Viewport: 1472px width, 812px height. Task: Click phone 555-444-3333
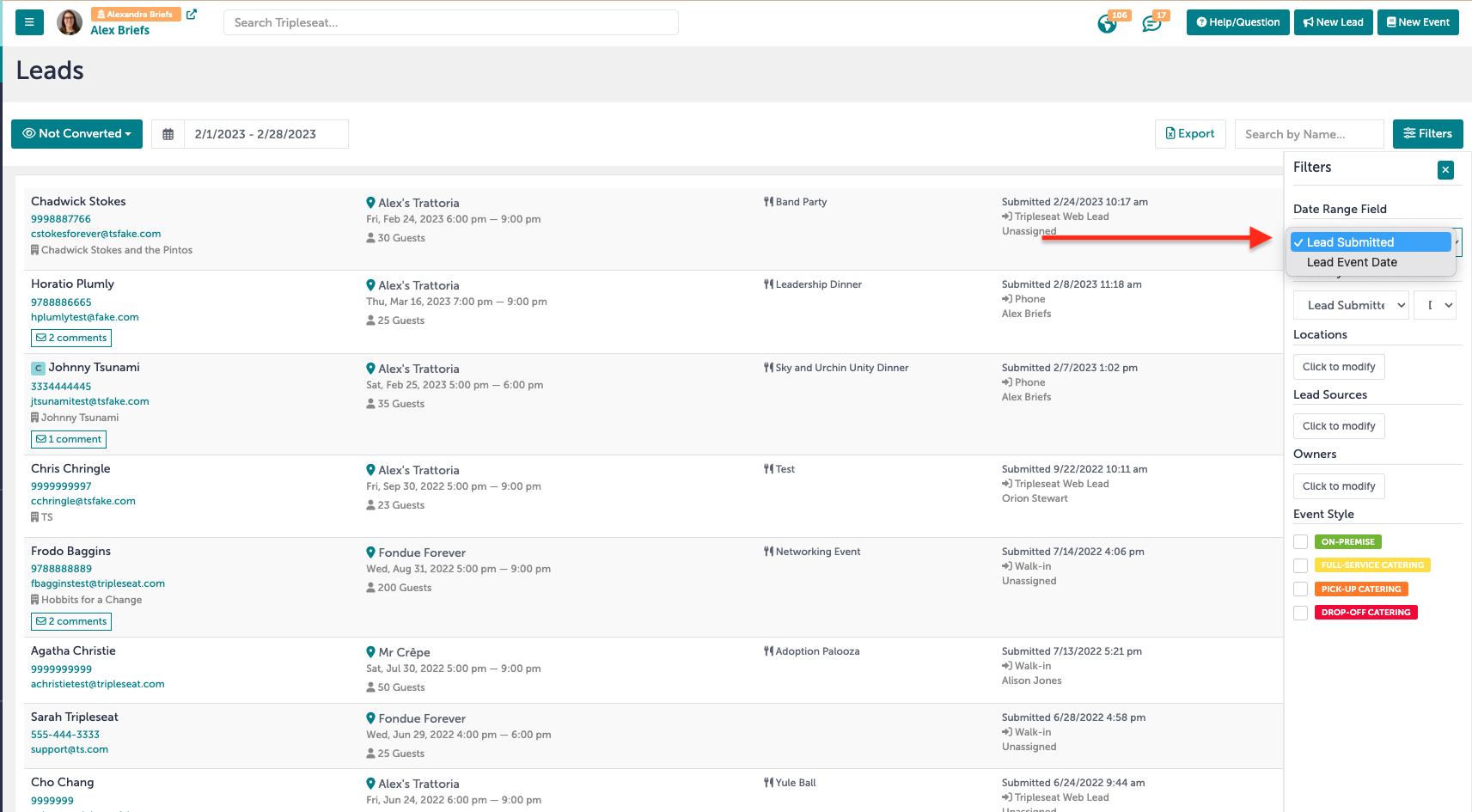coord(65,735)
